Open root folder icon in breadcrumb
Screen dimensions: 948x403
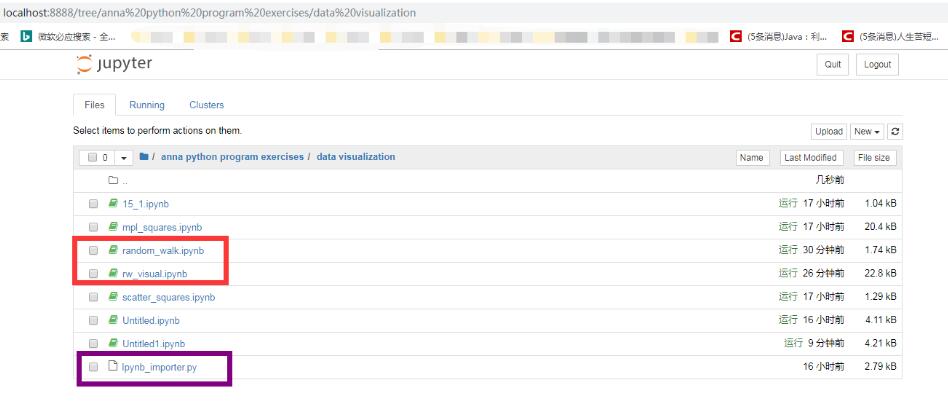[144, 156]
